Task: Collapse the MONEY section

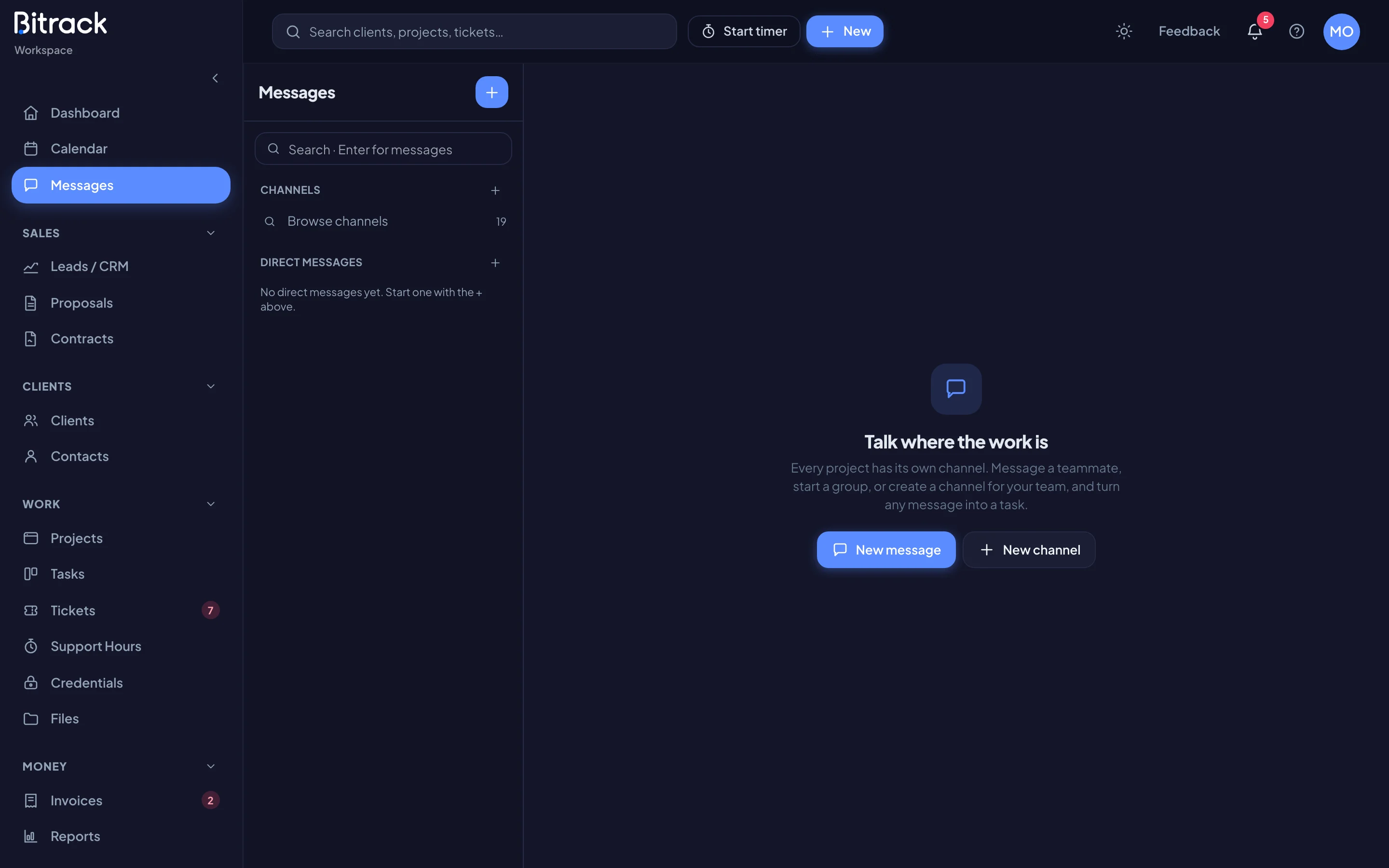Action: click(x=211, y=766)
